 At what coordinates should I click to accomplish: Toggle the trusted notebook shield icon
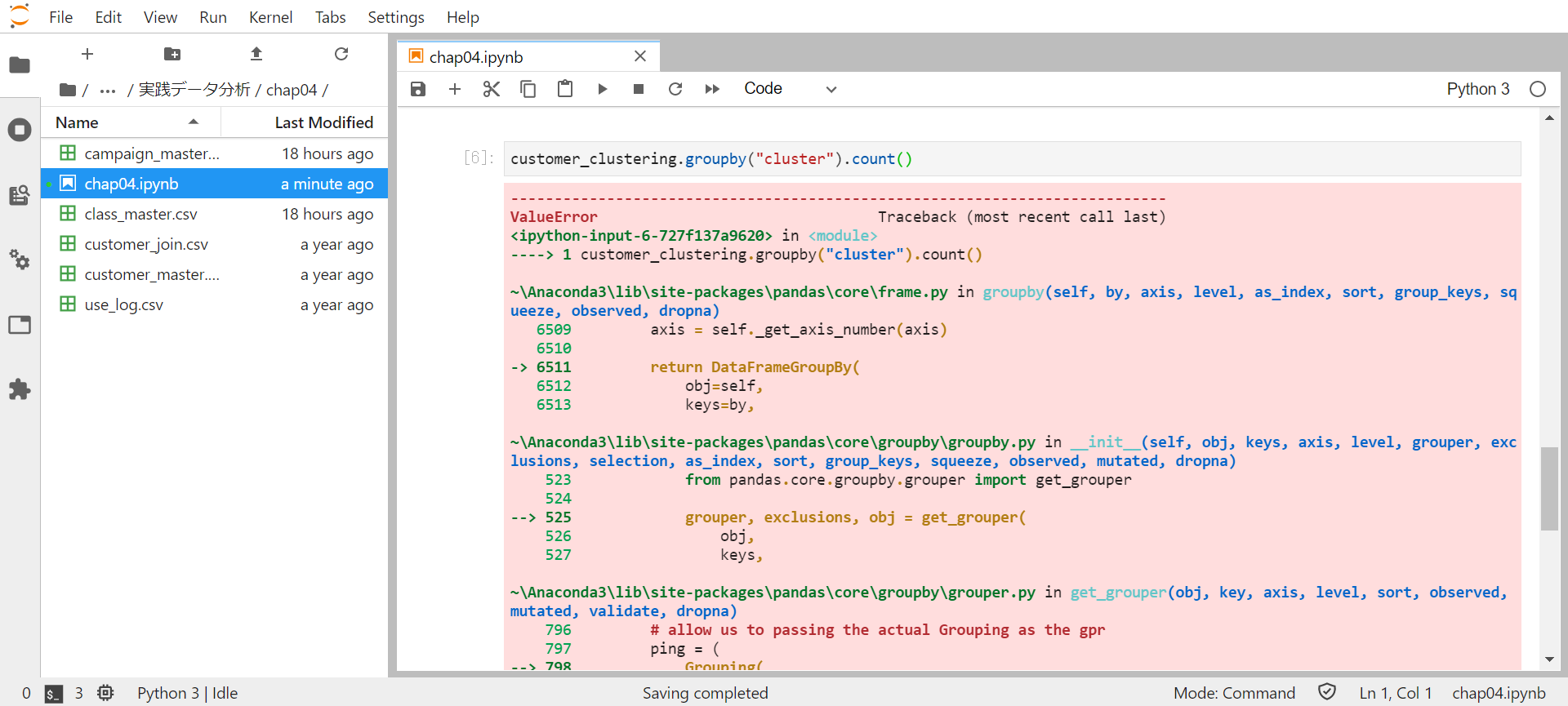(1327, 692)
